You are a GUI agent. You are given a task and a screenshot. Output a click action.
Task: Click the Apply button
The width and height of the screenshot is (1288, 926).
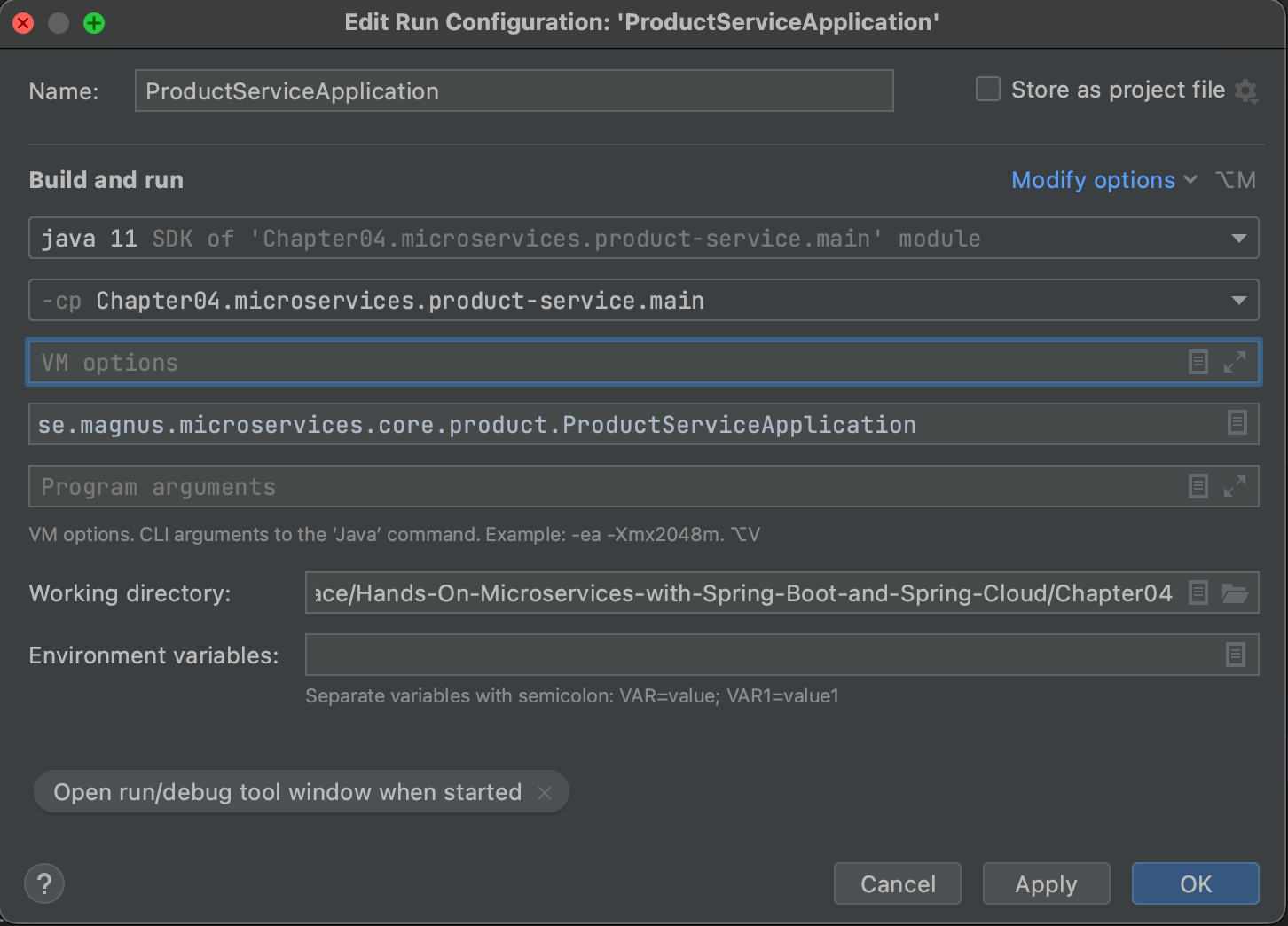click(x=1046, y=883)
